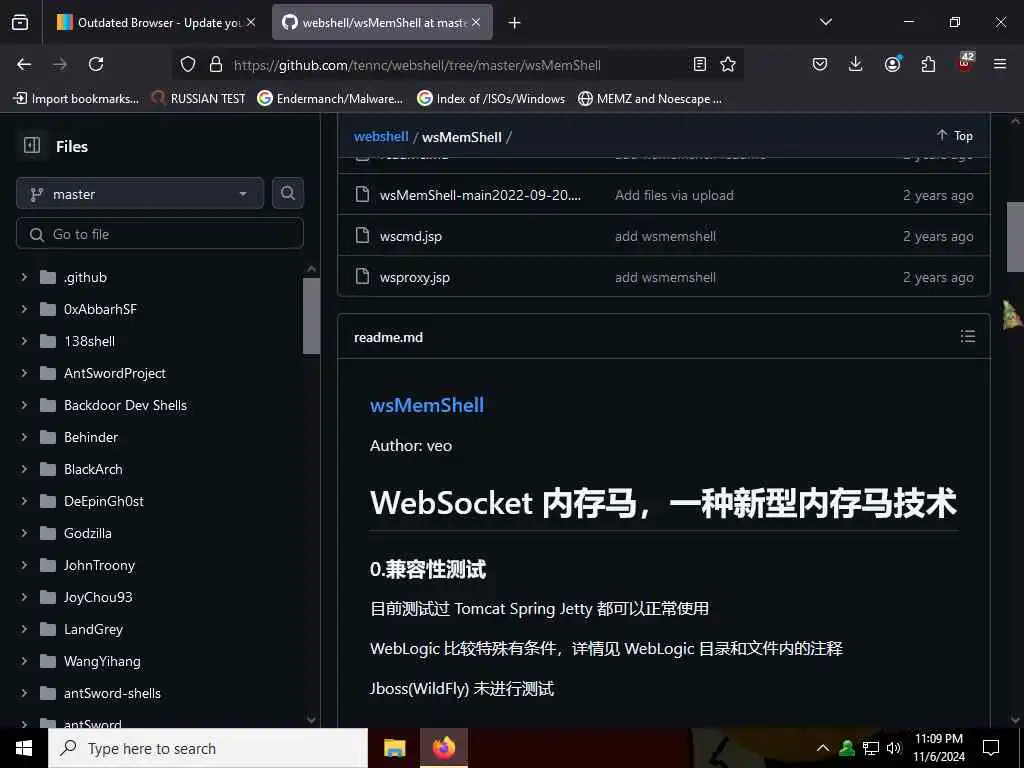Save page to Pocket icon

click(x=820, y=64)
